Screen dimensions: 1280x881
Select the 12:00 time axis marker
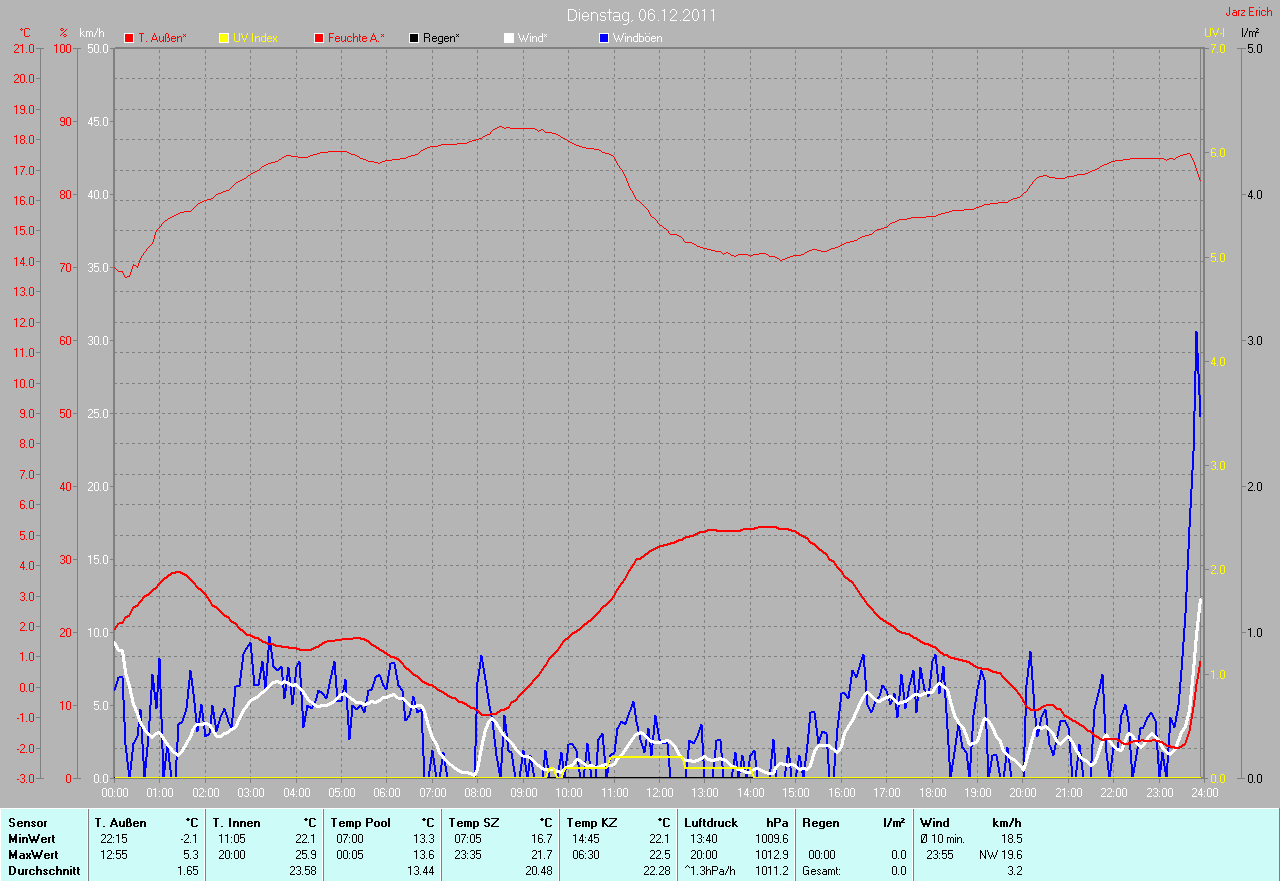coord(659,792)
